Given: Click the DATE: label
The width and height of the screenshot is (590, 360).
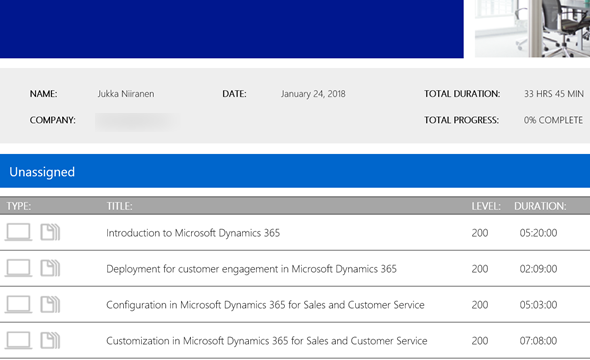Looking at the screenshot, I should [234, 94].
